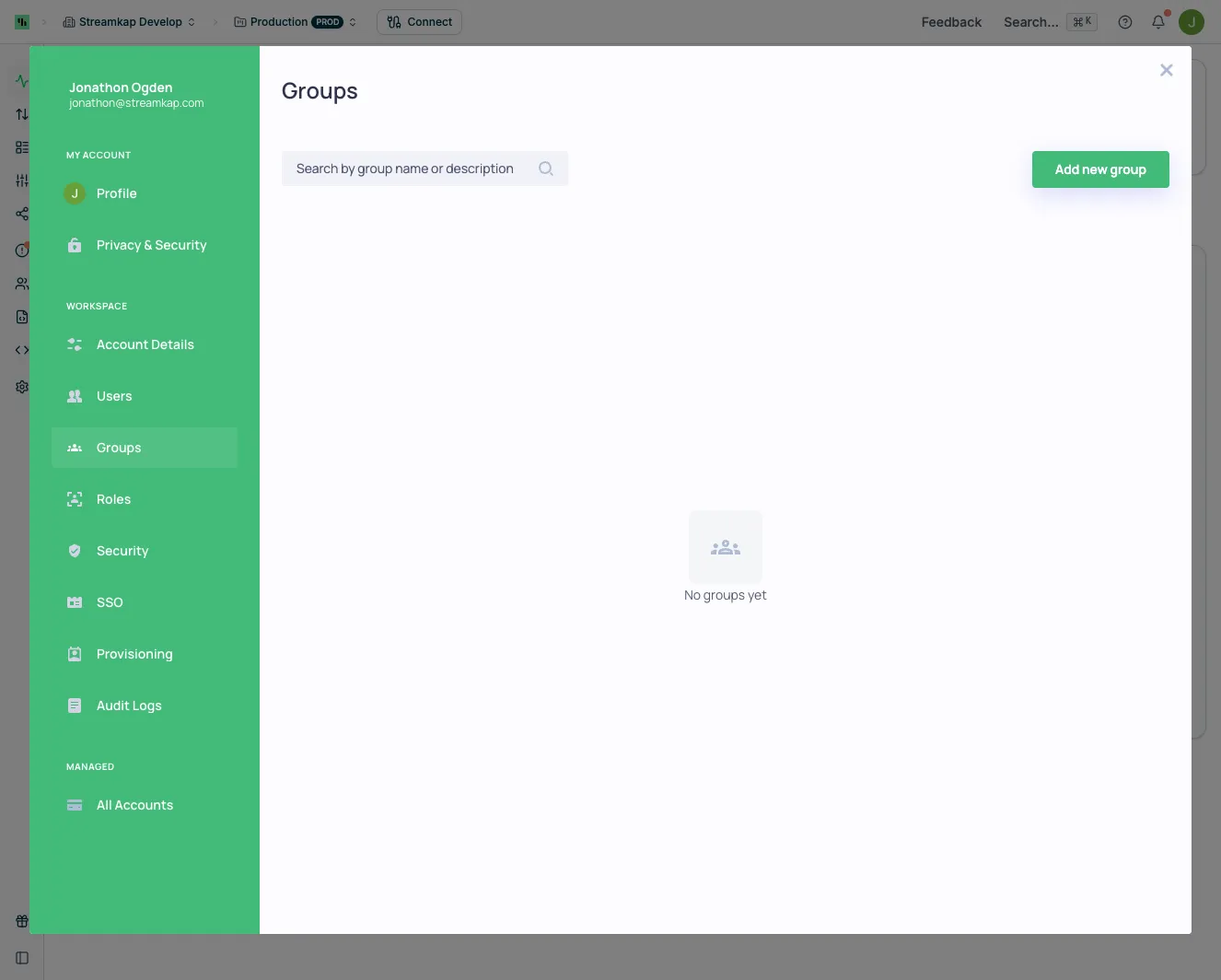Open the Feedback link

[x=951, y=22]
